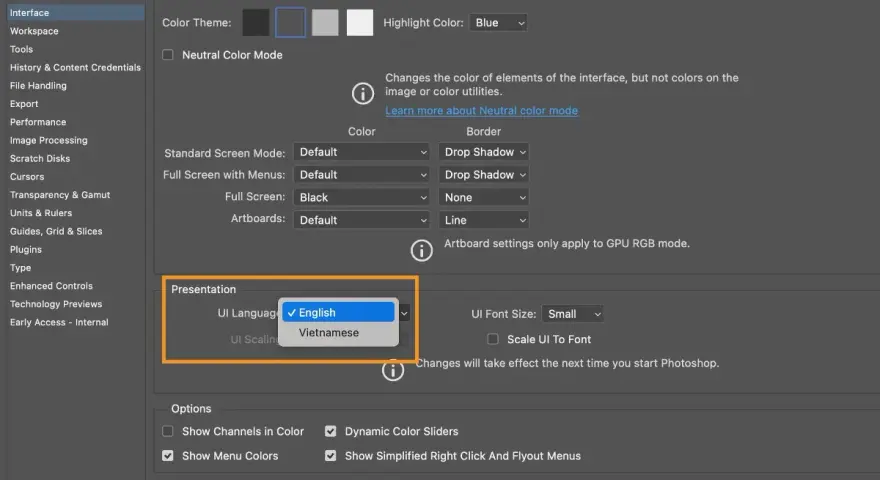880x480 pixels.
Task: Open Full Screen with Menus border dropdown
Action: click(x=484, y=175)
